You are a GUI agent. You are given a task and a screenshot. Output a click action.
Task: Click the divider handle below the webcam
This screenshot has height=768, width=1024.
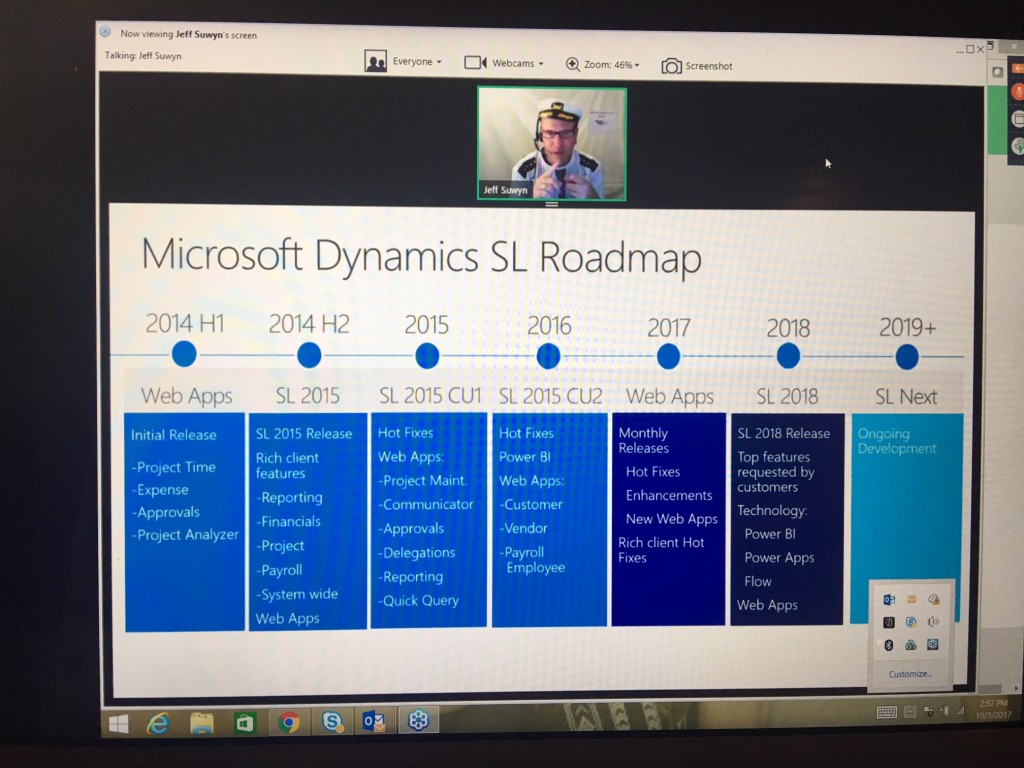(552, 204)
